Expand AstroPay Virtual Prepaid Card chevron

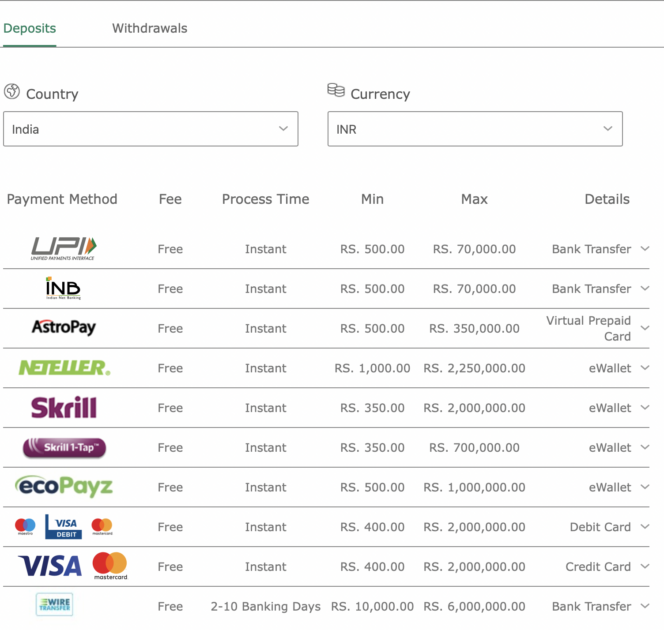click(645, 328)
